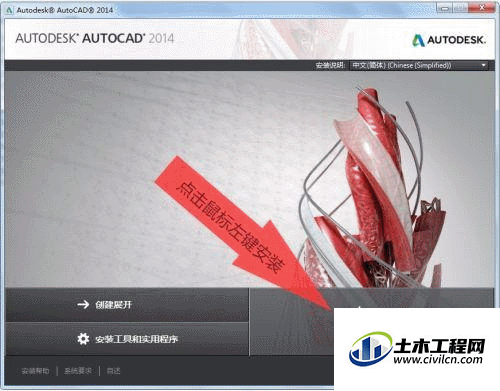
Task: Click the 创建展开 (Create Deployment) button
Action: click(127, 305)
